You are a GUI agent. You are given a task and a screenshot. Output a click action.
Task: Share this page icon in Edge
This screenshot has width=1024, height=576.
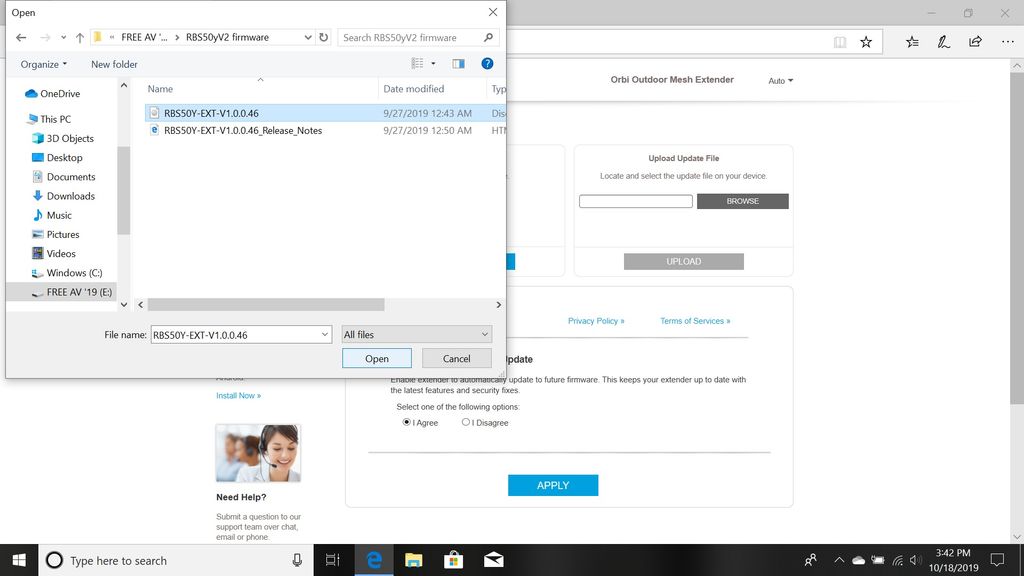coord(976,42)
